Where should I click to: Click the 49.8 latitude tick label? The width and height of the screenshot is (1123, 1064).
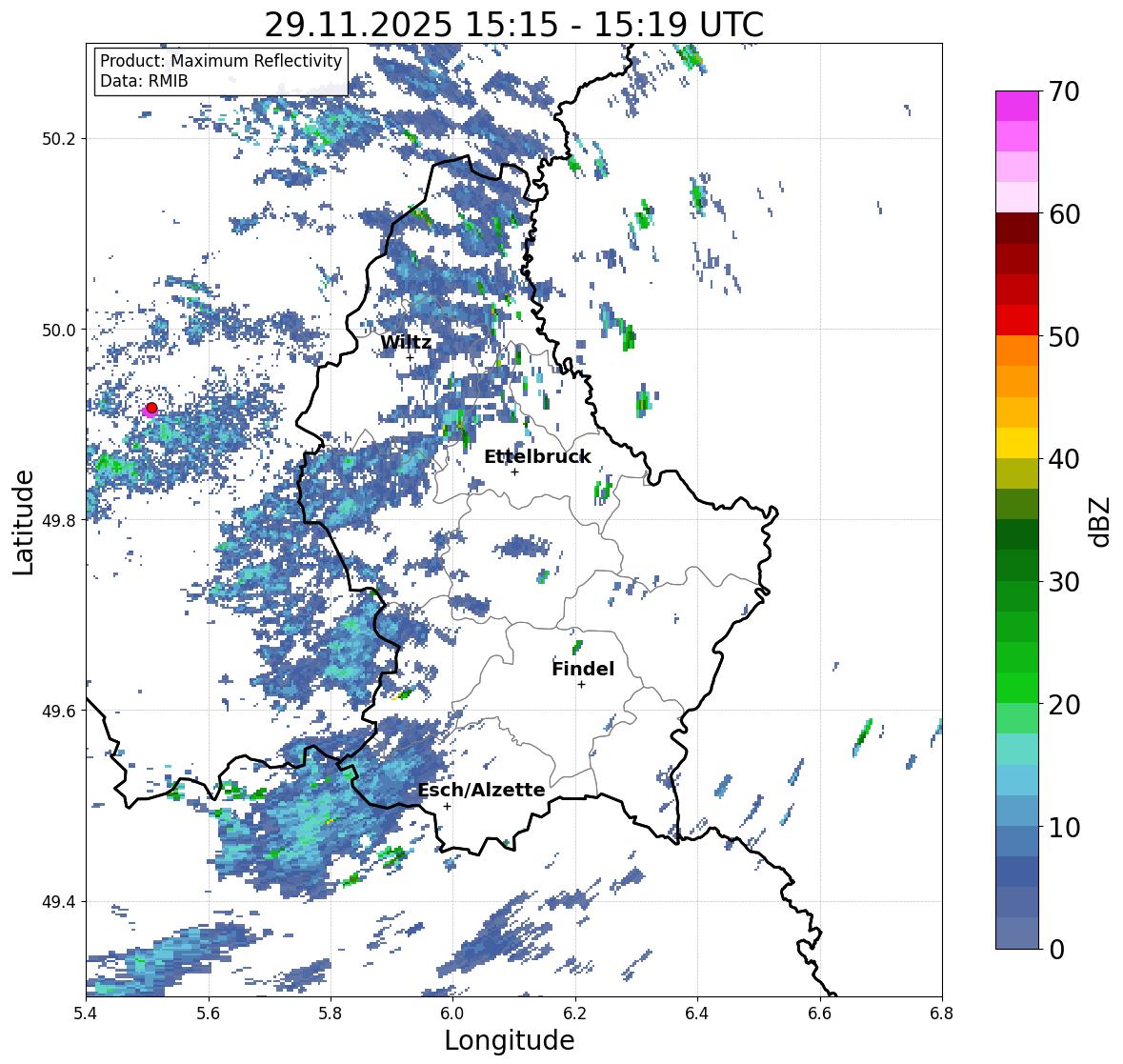(x=59, y=520)
